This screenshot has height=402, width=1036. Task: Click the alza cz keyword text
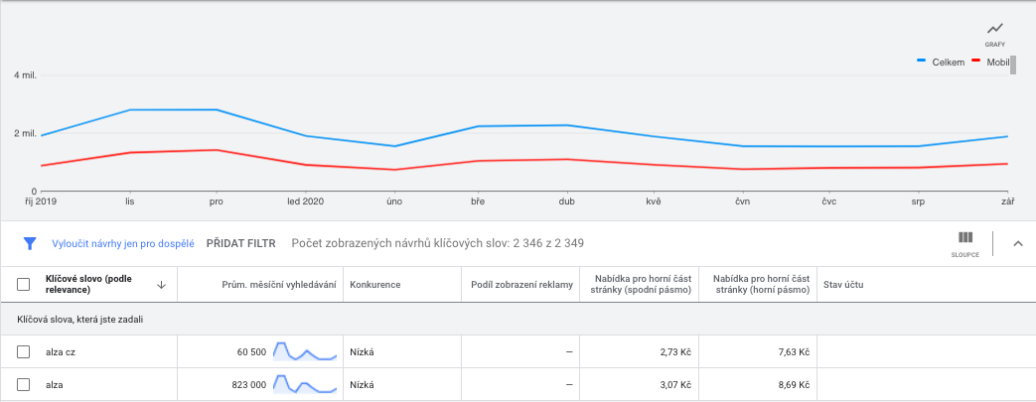61,352
